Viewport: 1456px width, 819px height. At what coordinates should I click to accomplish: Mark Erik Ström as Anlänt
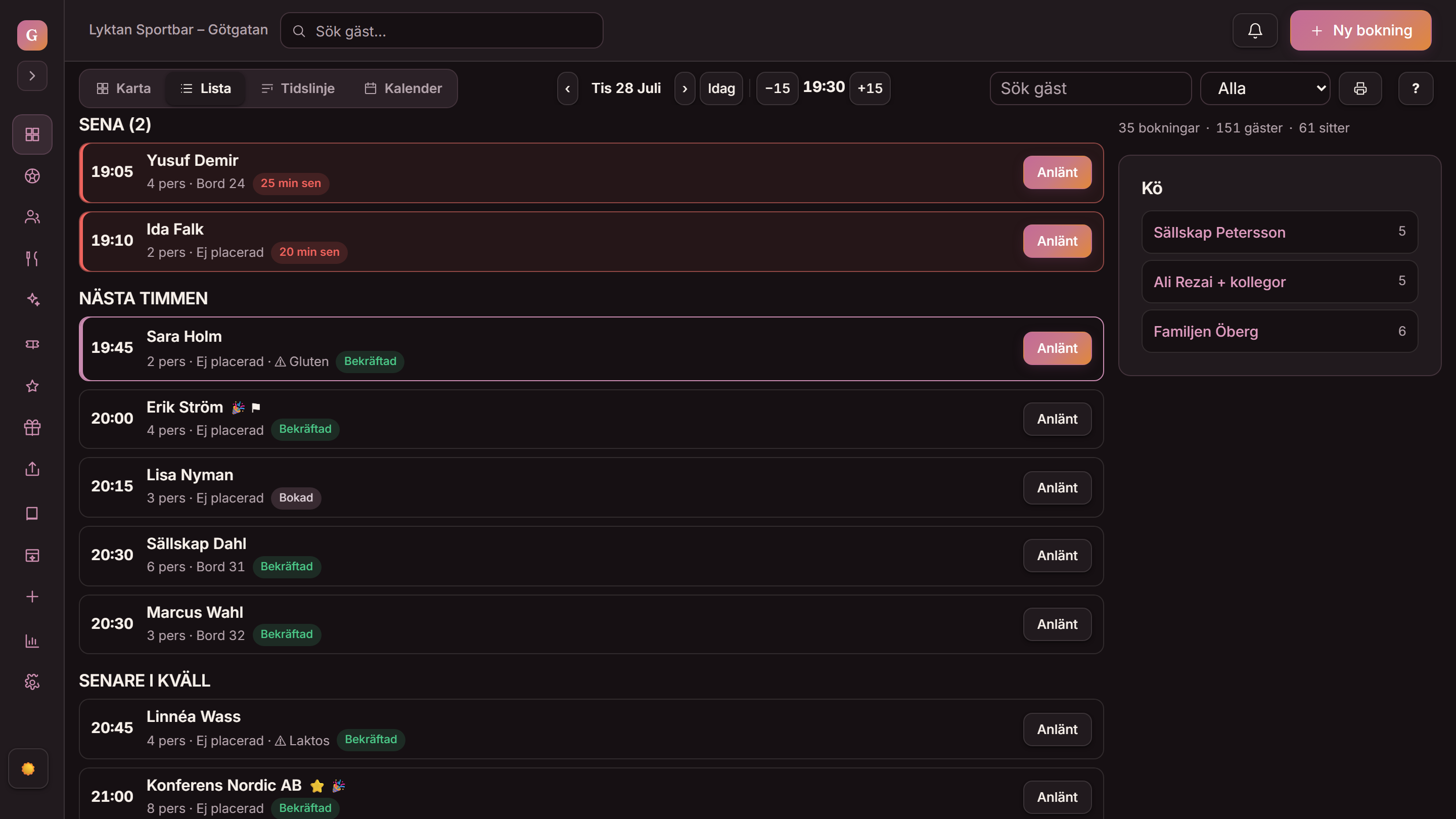[x=1057, y=419]
